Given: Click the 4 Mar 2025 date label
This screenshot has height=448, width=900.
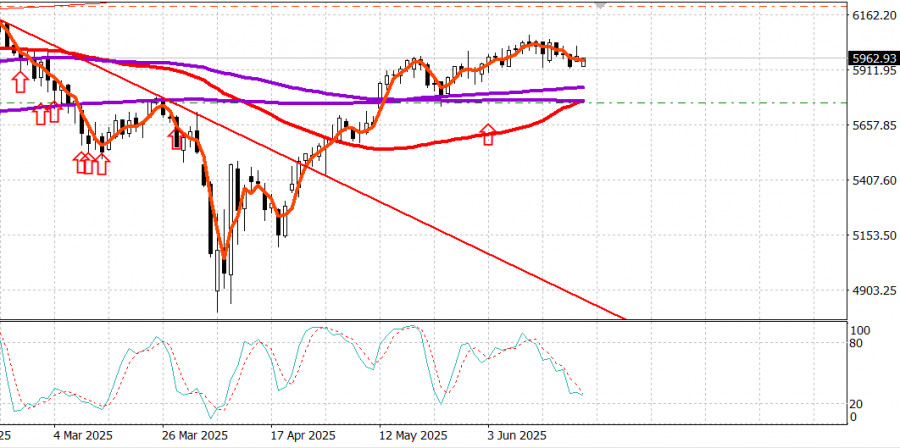Looking at the screenshot, I should [x=83, y=434].
